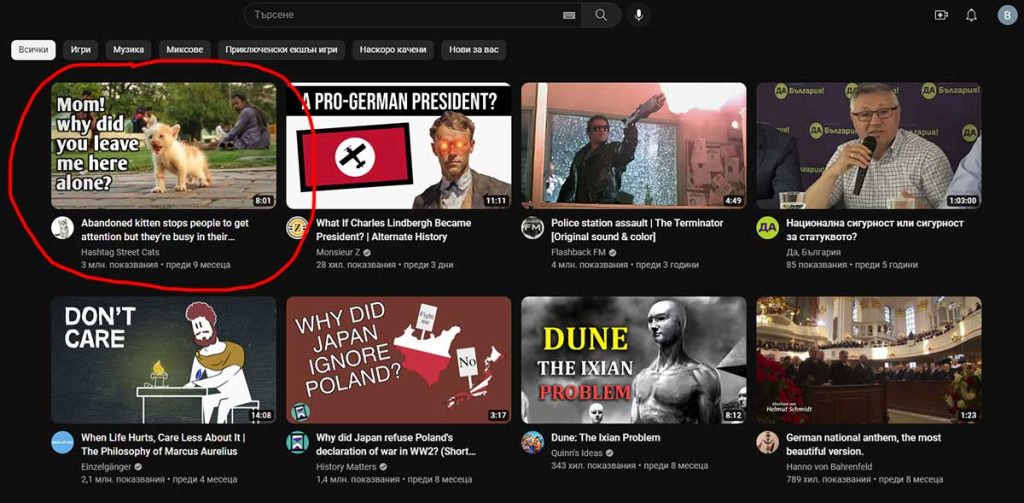Filter by 'Музика' chip
This screenshot has height=503, width=1024.
128,49
